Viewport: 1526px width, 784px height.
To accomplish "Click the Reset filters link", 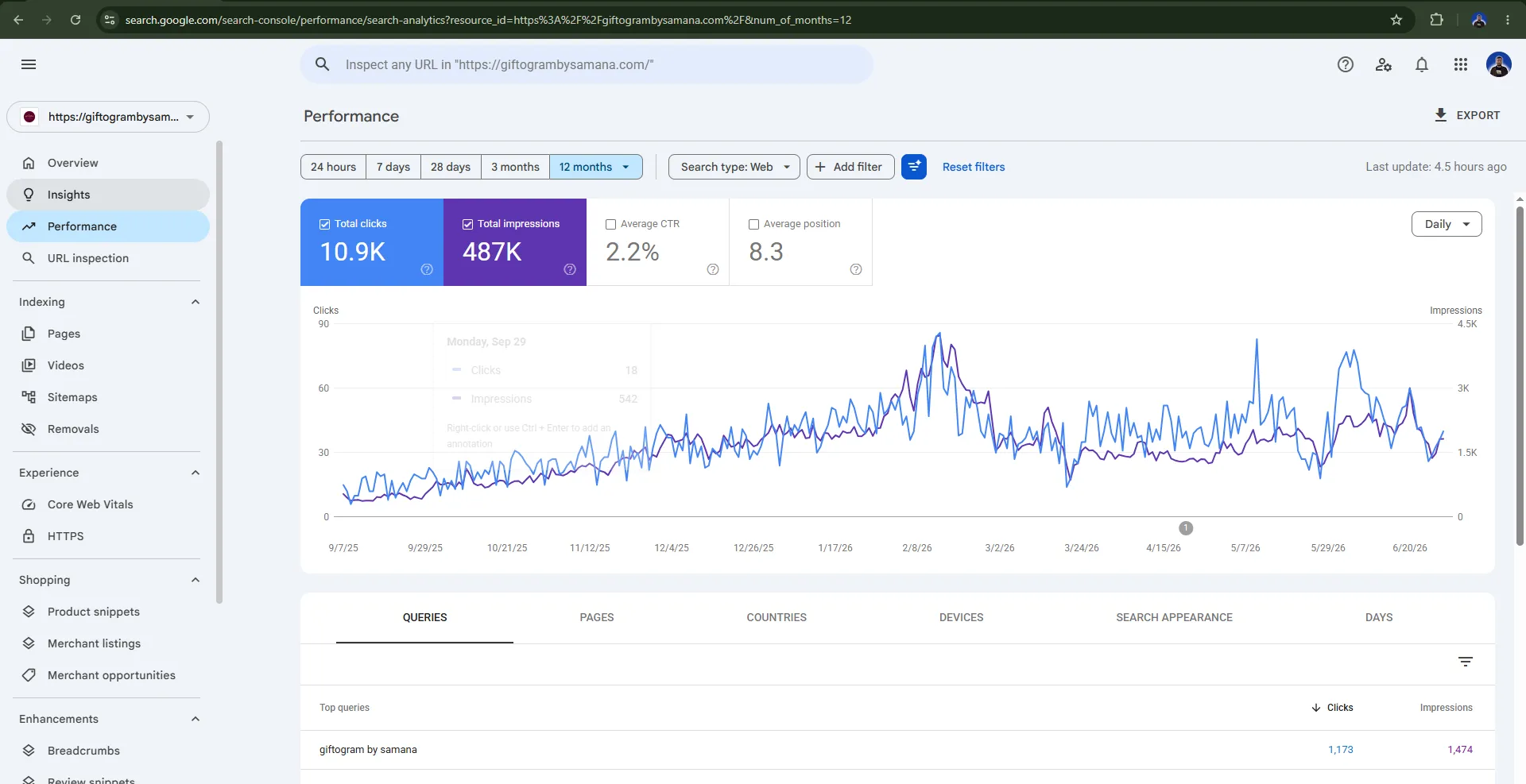I will [x=974, y=167].
